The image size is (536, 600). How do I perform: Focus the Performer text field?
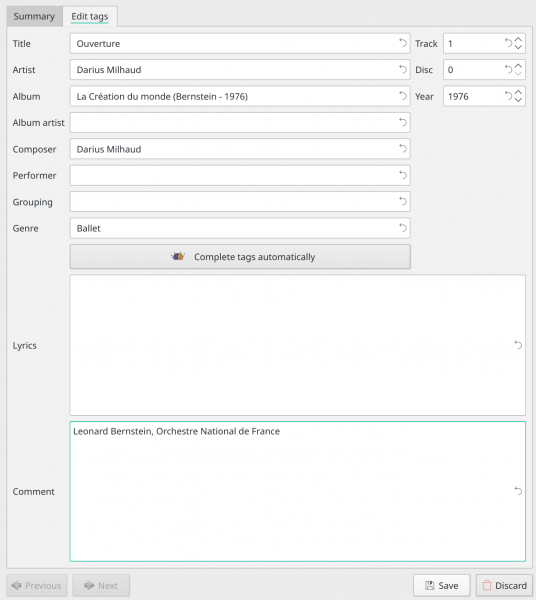240,175
